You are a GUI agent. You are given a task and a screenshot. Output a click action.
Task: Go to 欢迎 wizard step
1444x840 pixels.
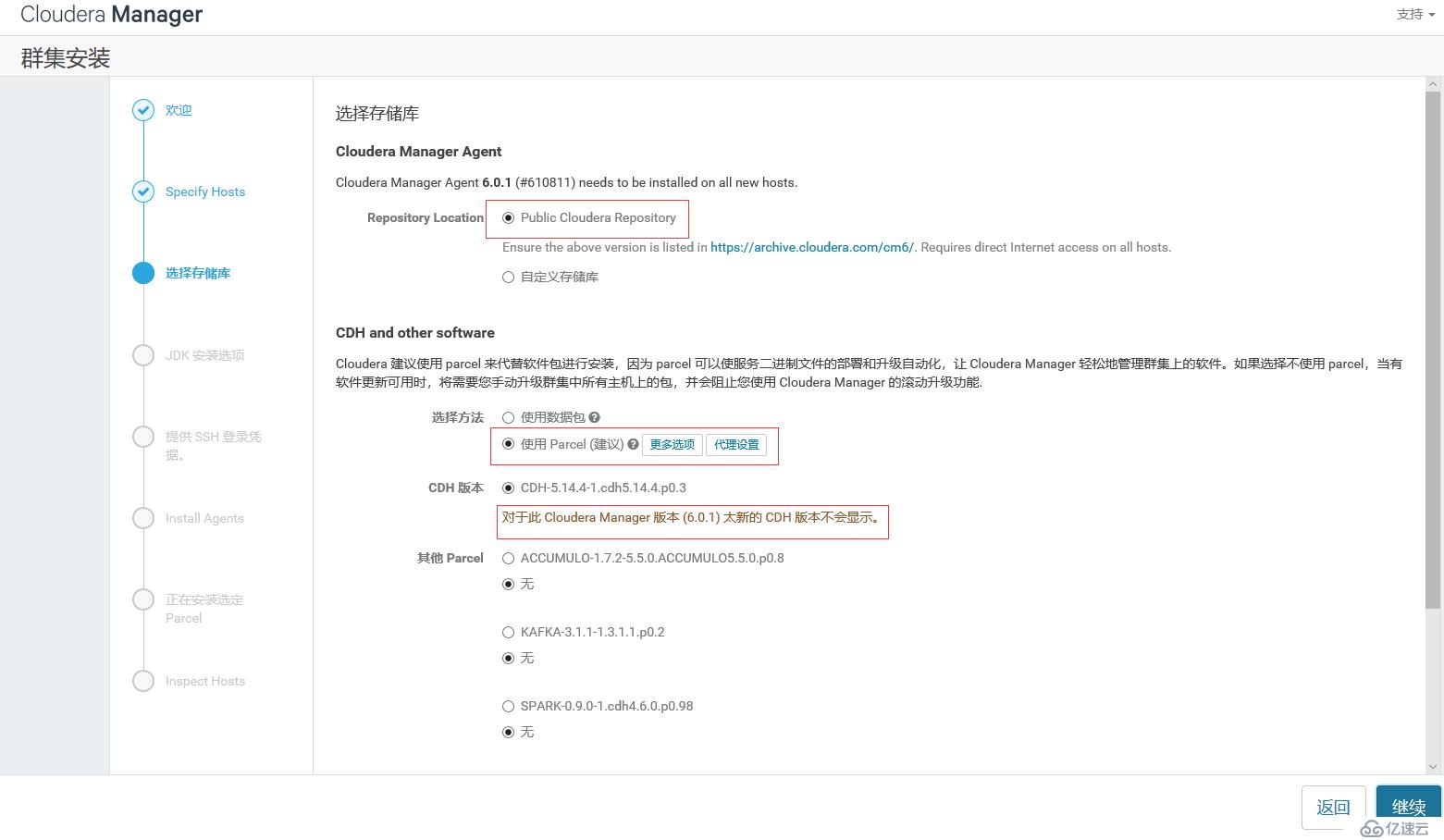click(179, 110)
